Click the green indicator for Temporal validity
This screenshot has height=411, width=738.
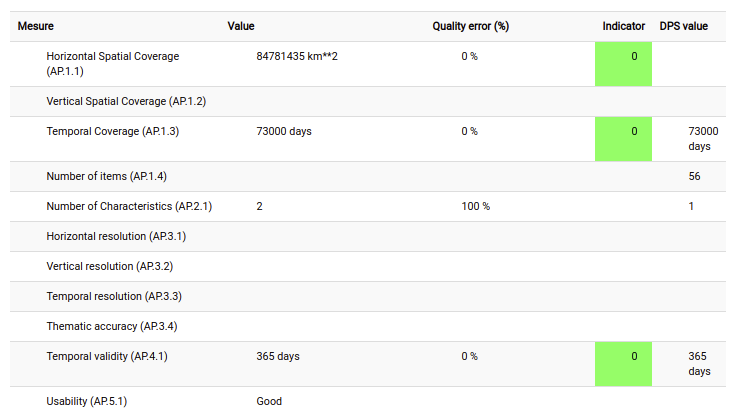point(623,364)
